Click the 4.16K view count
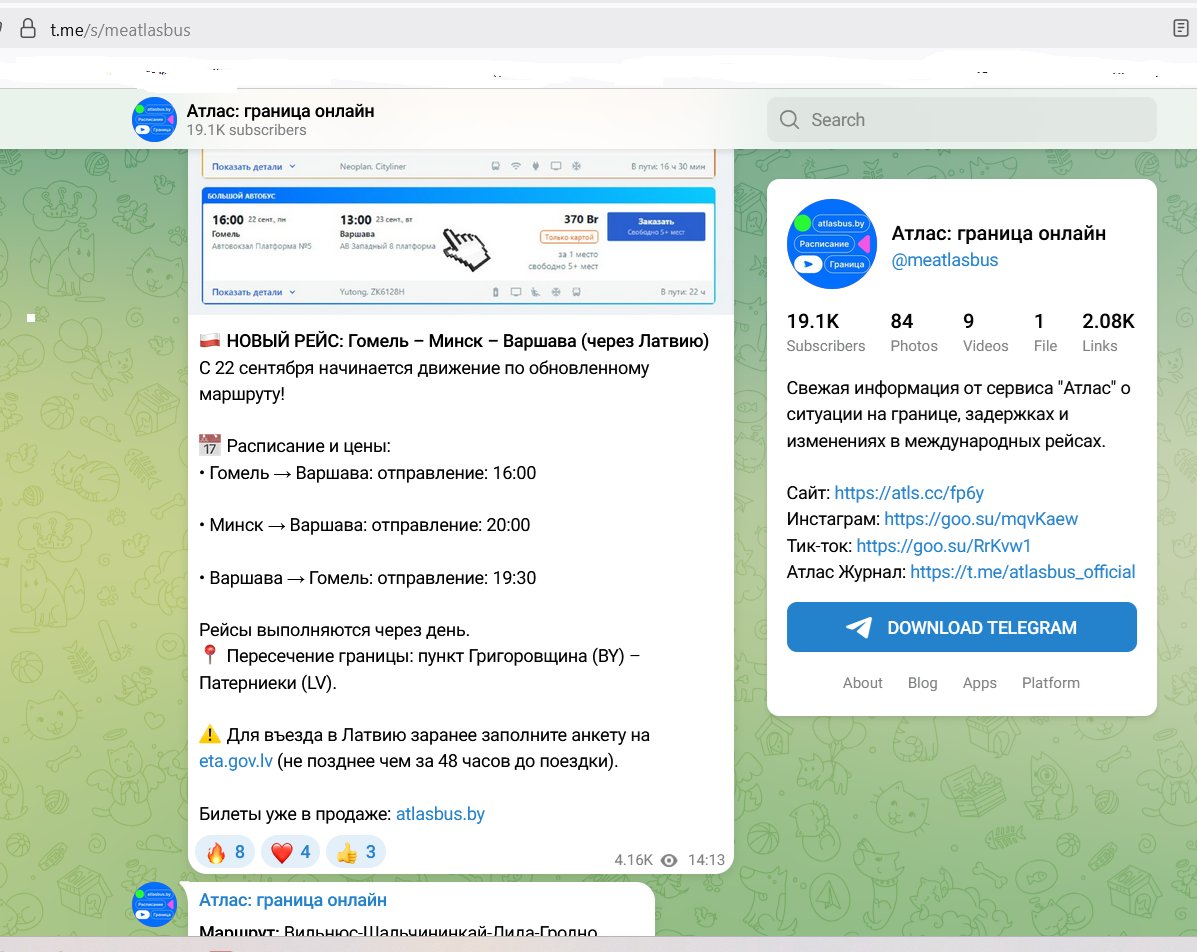The image size is (1197, 952). (x=634, y=860)
